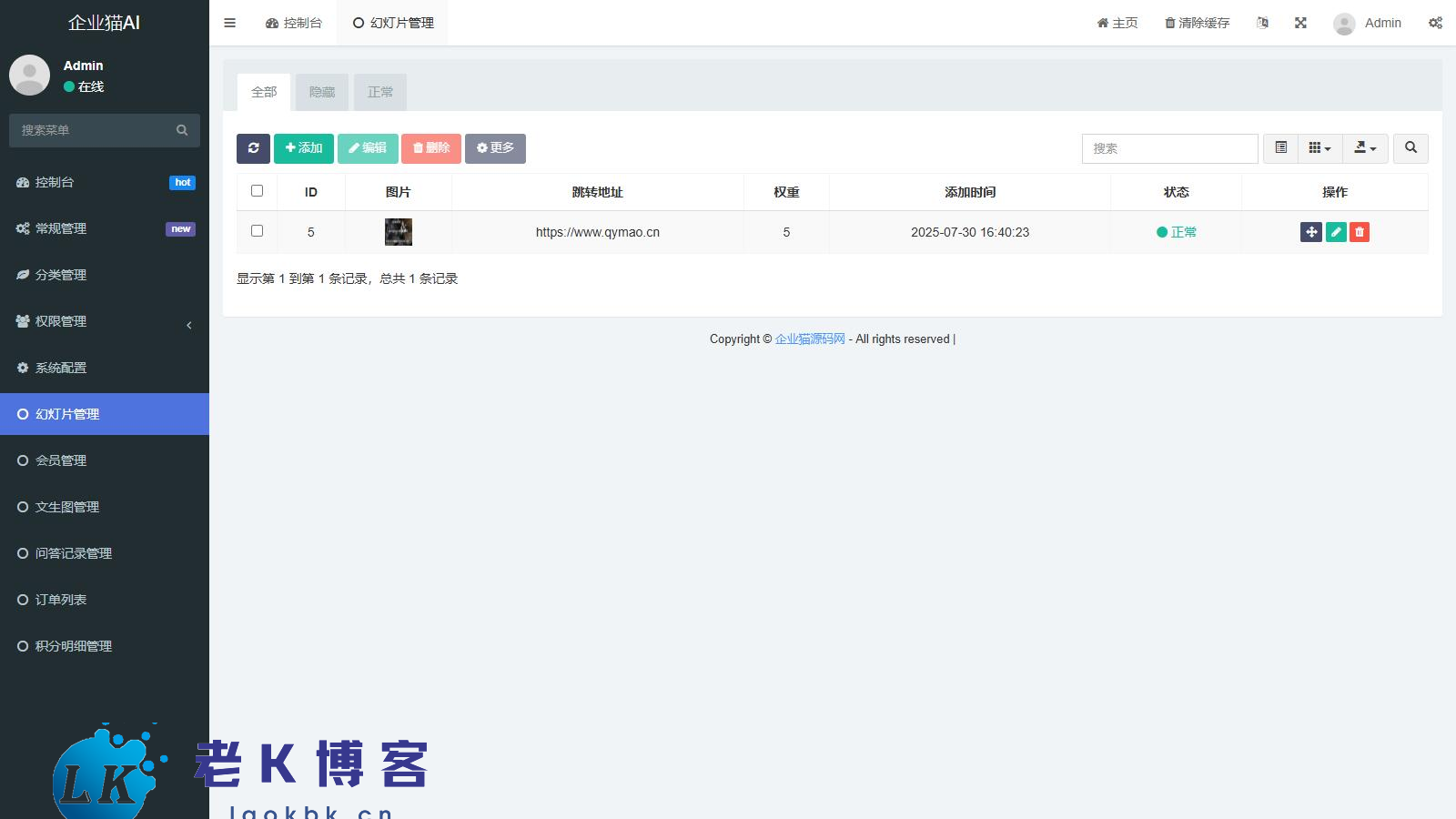Click the drag-move icon in row 5

point(1310,232)
